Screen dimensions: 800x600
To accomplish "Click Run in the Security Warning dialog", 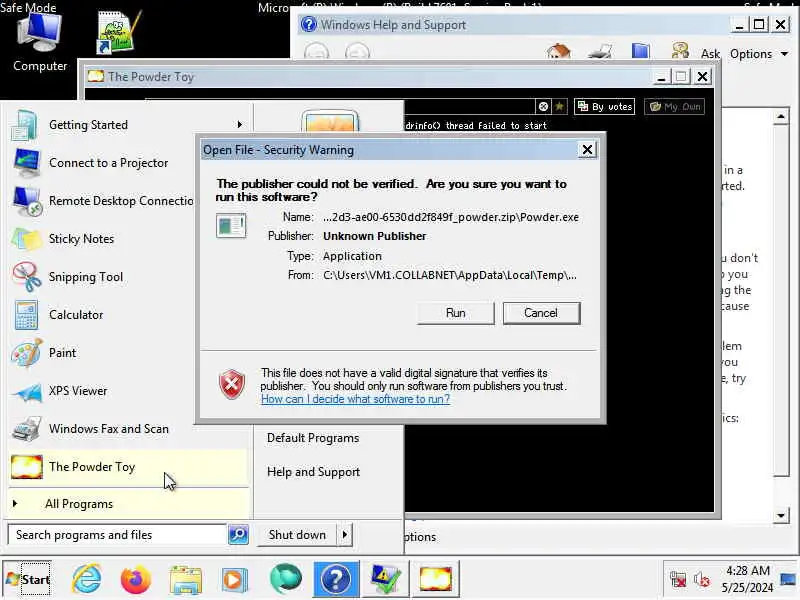I will (456, 313).
